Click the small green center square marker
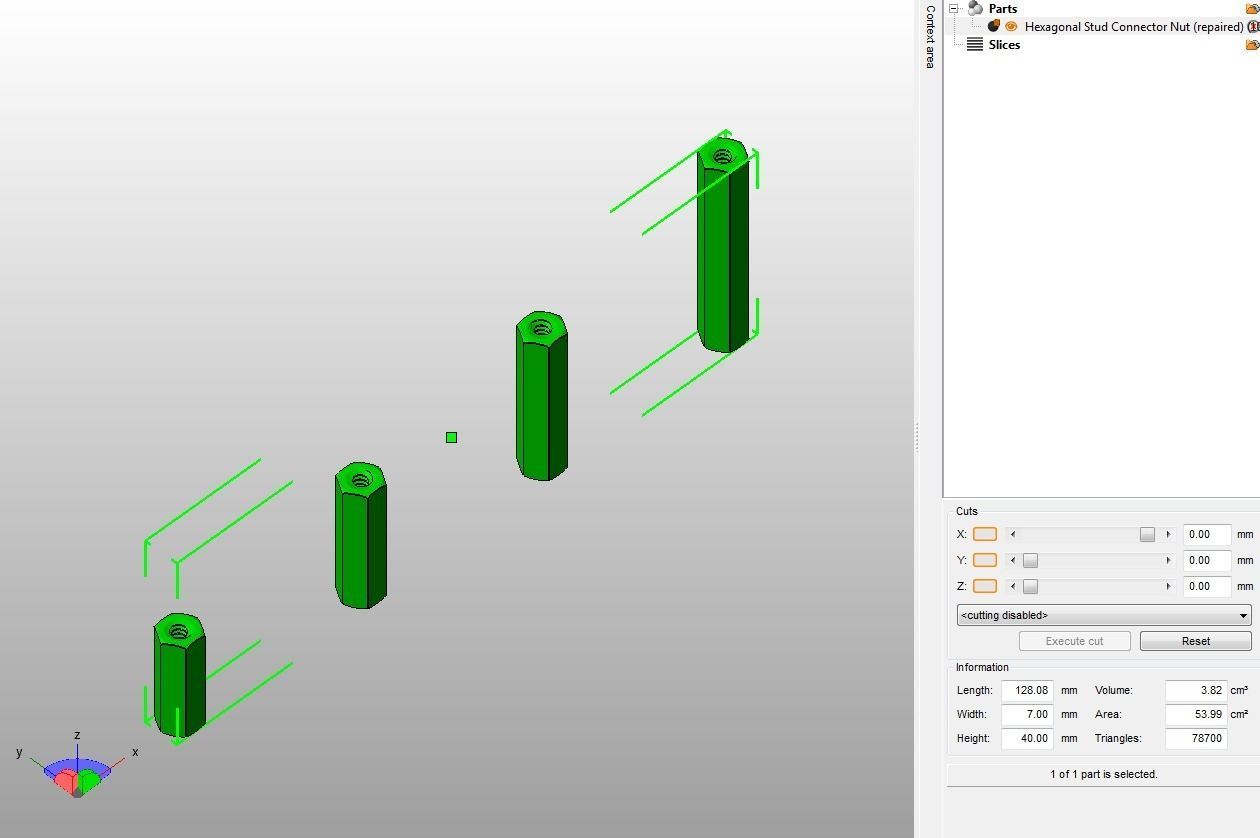Viewport: 1260px width, 838px height. tap(451, 437)
